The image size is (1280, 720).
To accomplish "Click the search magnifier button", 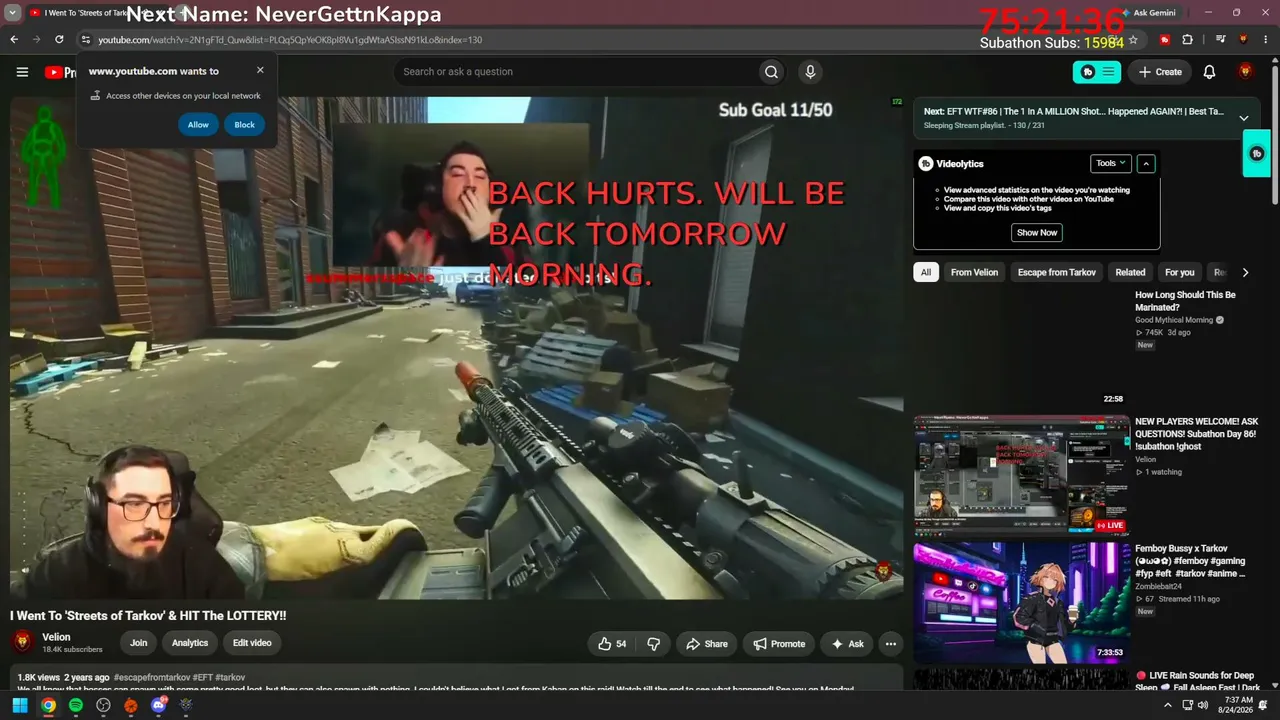I will point(771,72).
